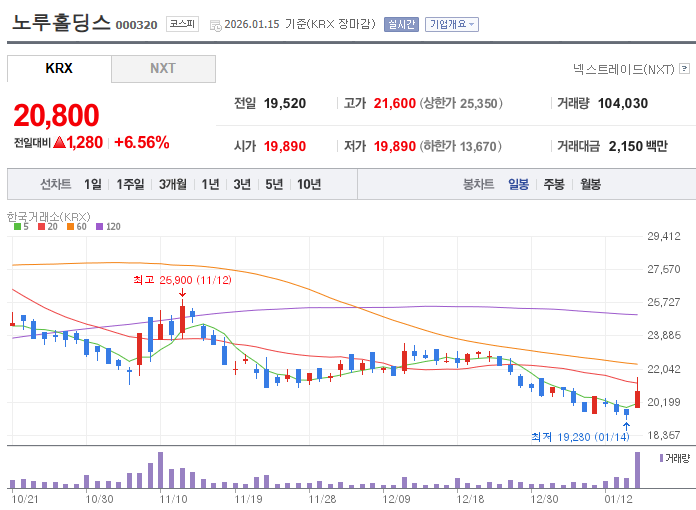Switch to the NXT tab
696x510 pixels.
[163, 68]
